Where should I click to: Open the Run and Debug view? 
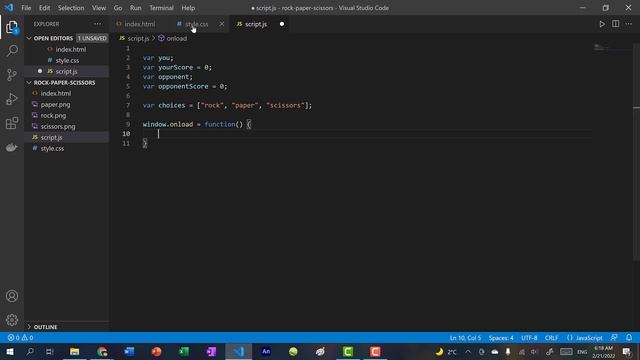coord(12,99)
